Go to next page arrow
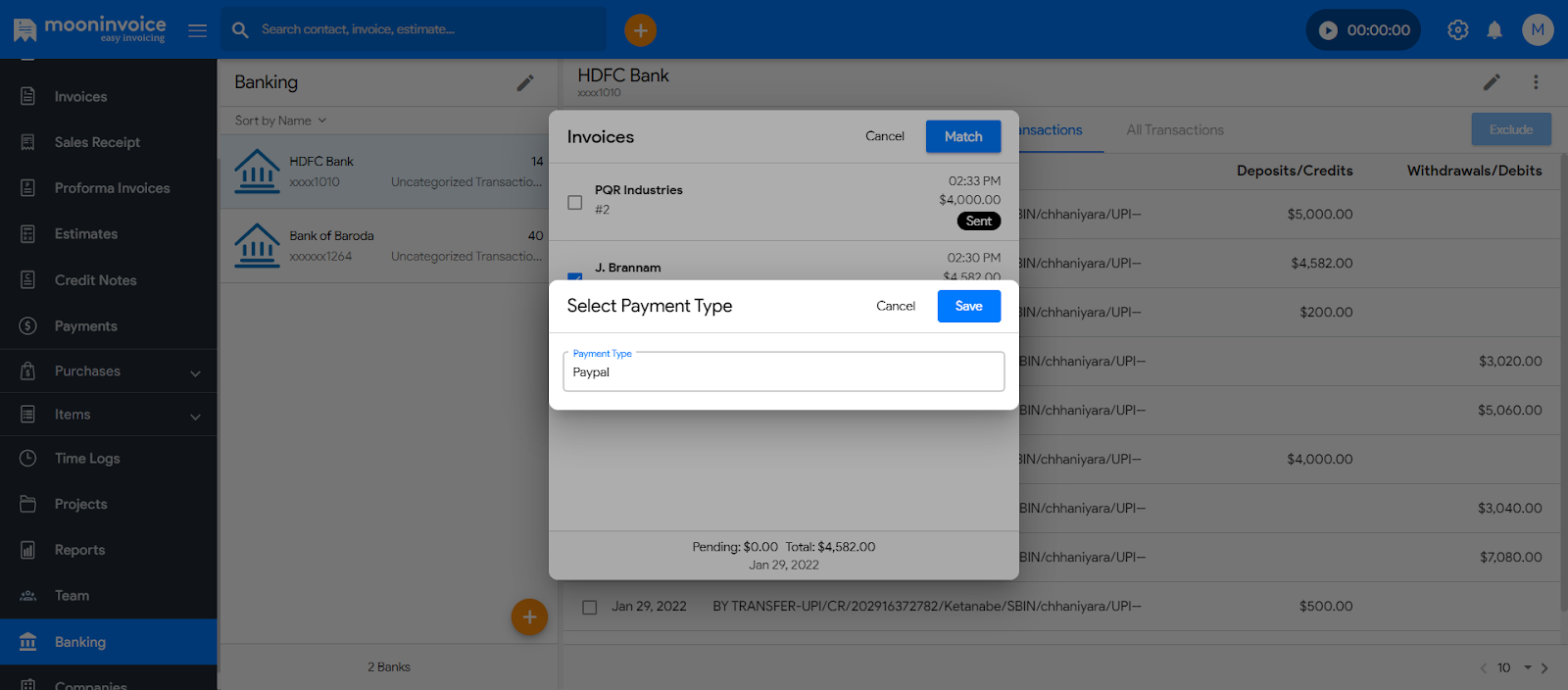 tap(1544, 667)
